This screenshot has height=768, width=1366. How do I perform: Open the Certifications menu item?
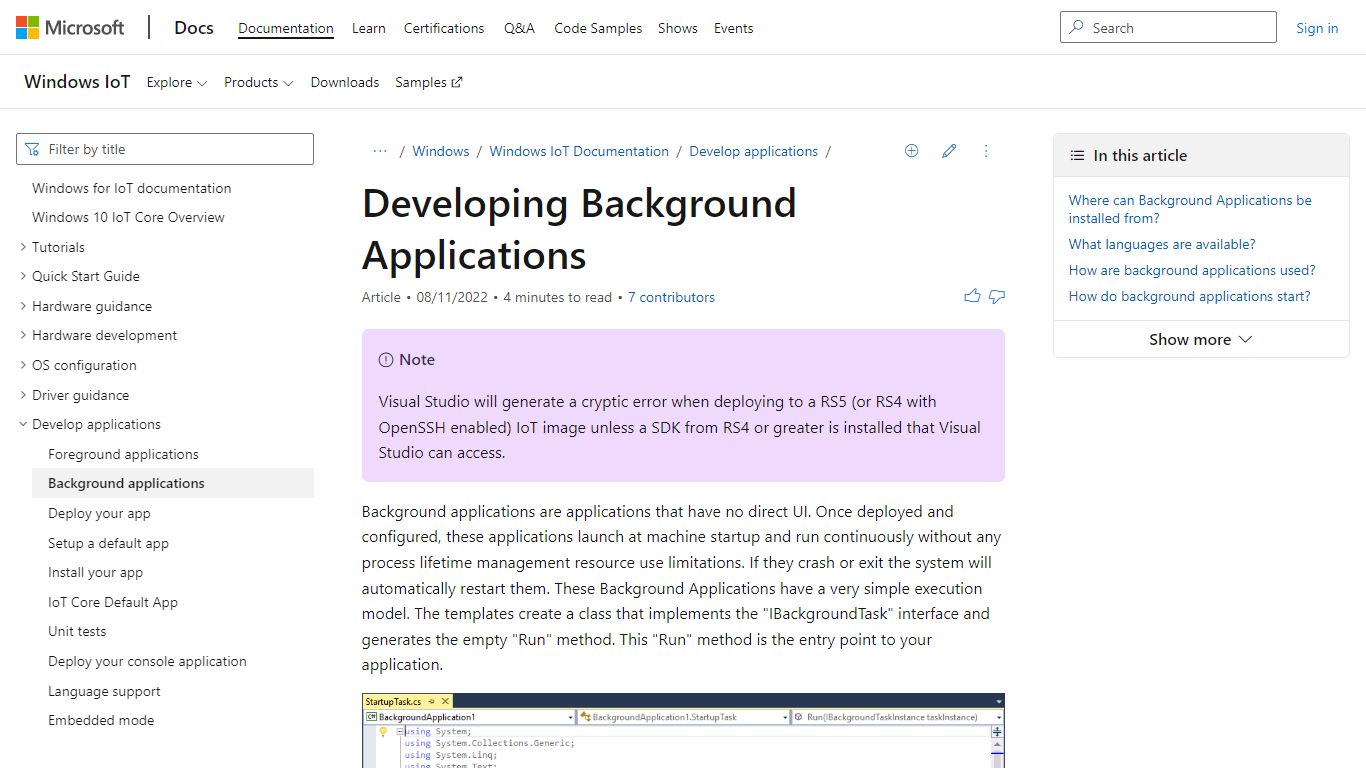tap(444, 28)
